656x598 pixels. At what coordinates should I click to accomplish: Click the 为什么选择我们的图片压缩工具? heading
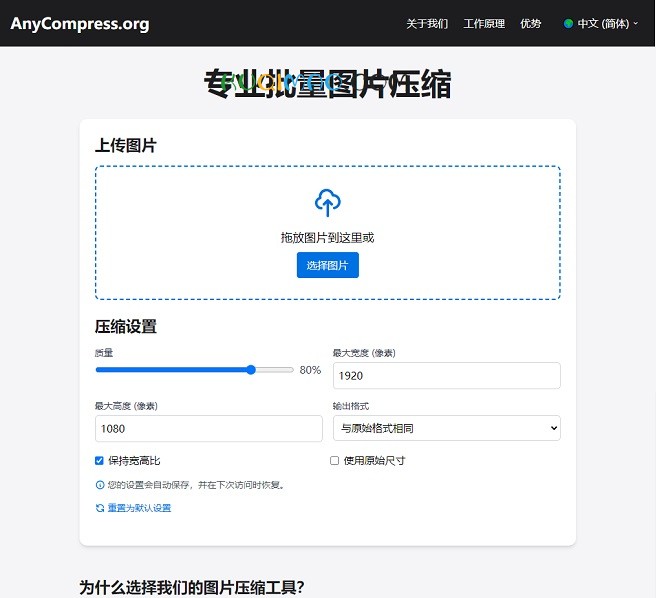[x=192, y=587]
